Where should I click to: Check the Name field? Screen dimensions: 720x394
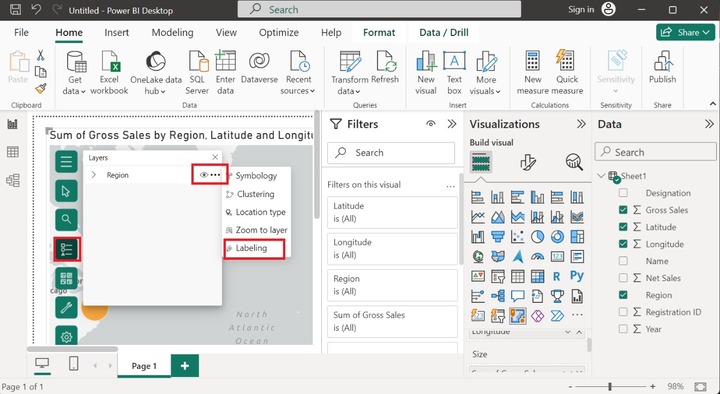(x=623, y=261)
